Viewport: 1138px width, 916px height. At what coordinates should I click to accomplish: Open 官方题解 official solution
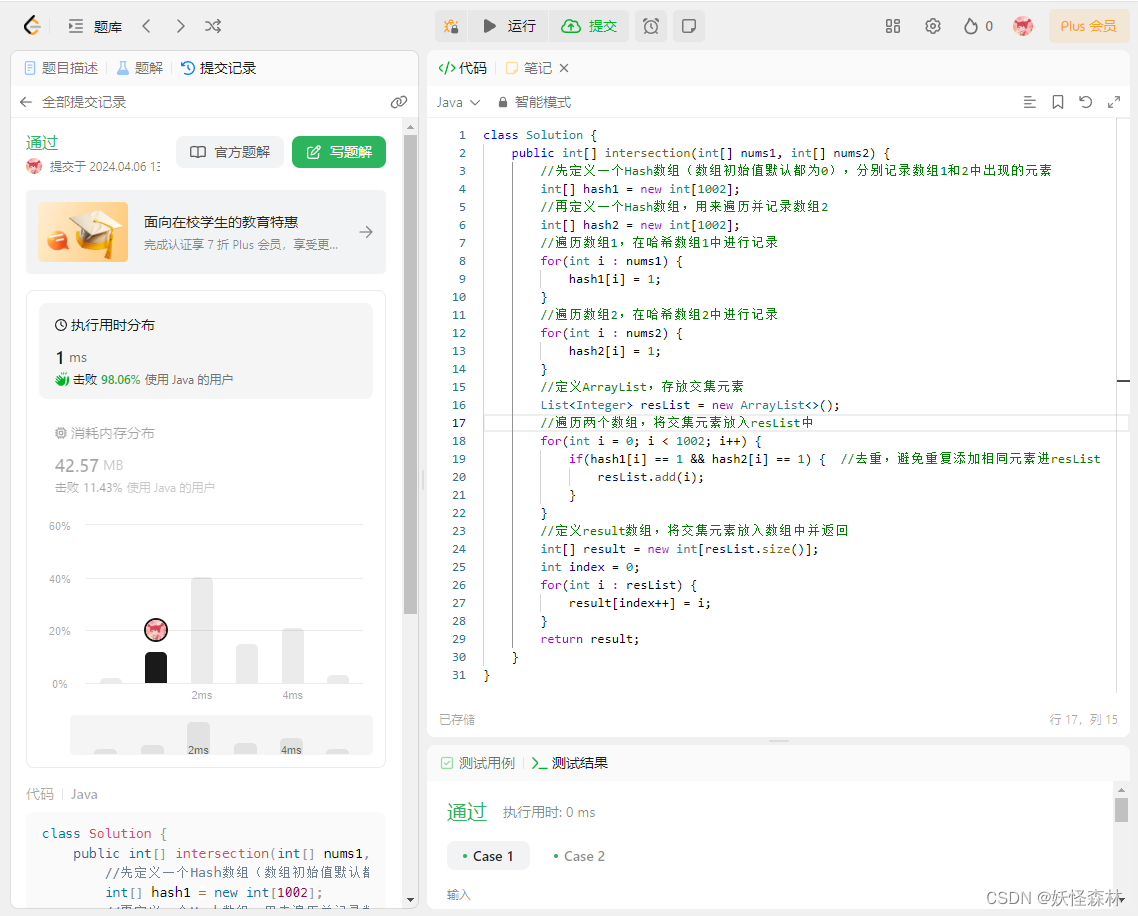229,152
